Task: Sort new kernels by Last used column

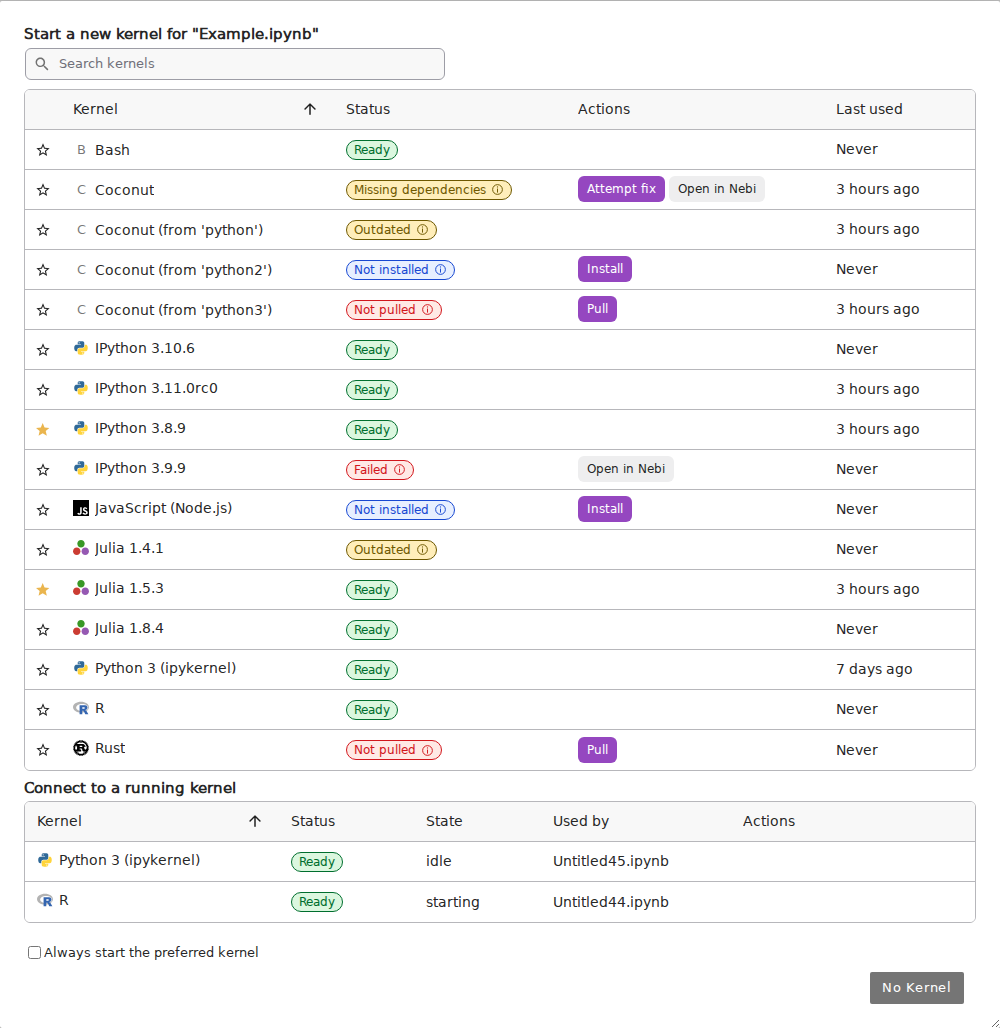Action: 869,109
